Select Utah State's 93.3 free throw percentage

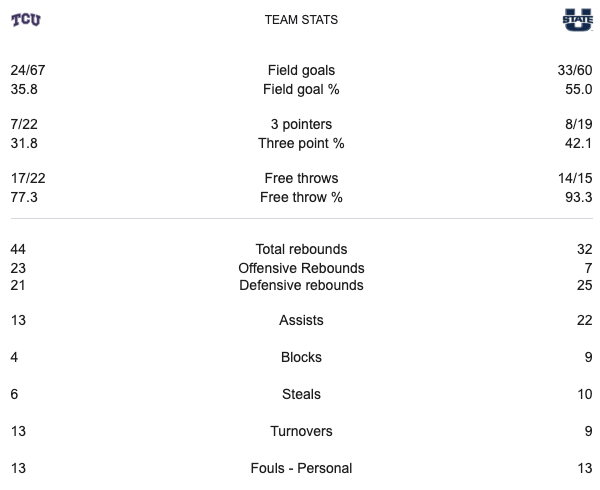(579, 197)
